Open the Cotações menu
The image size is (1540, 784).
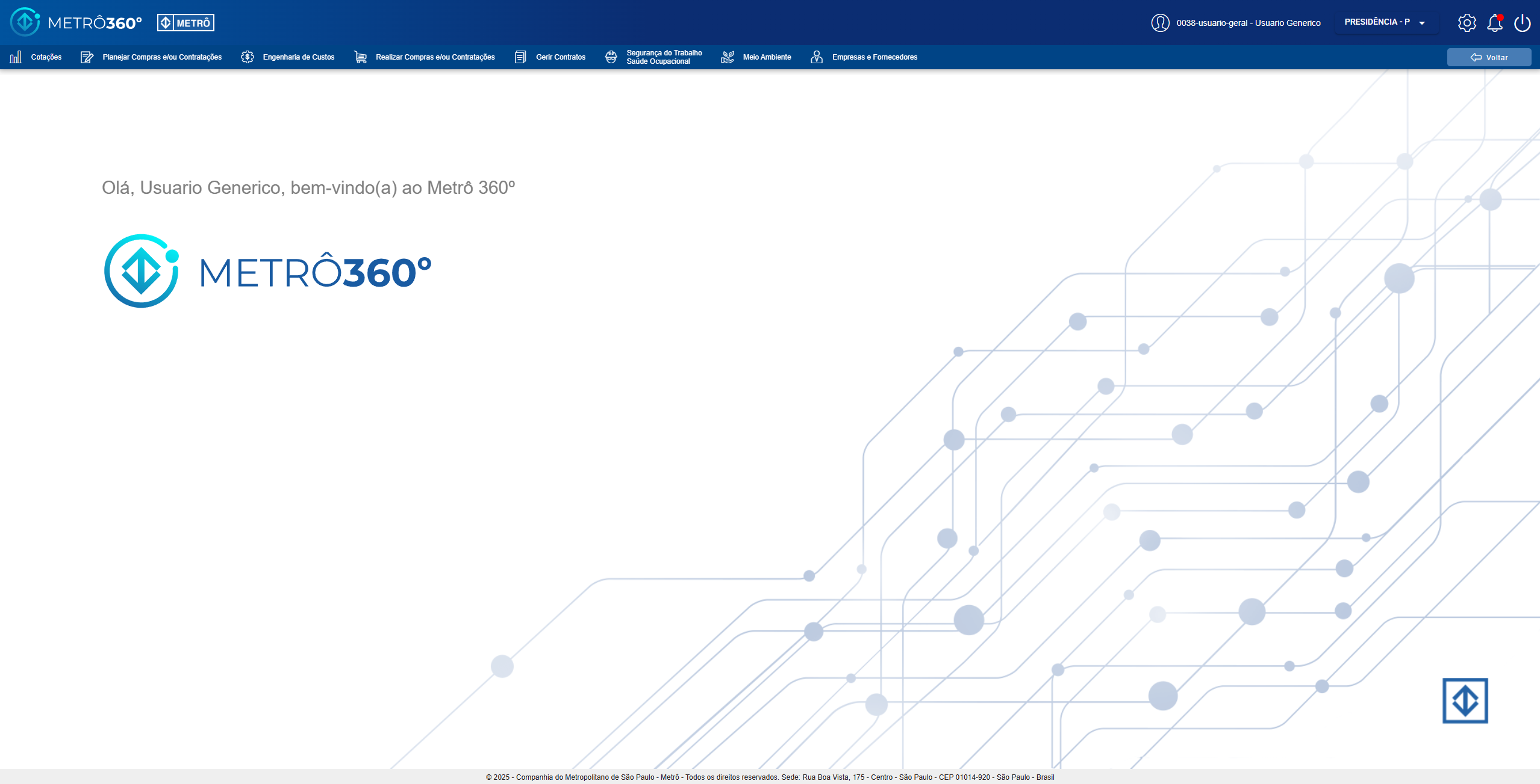click(36, 57)
